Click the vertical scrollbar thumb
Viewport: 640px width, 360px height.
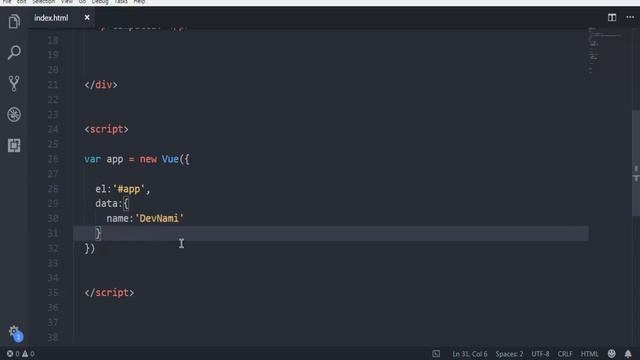coord(636,163)
